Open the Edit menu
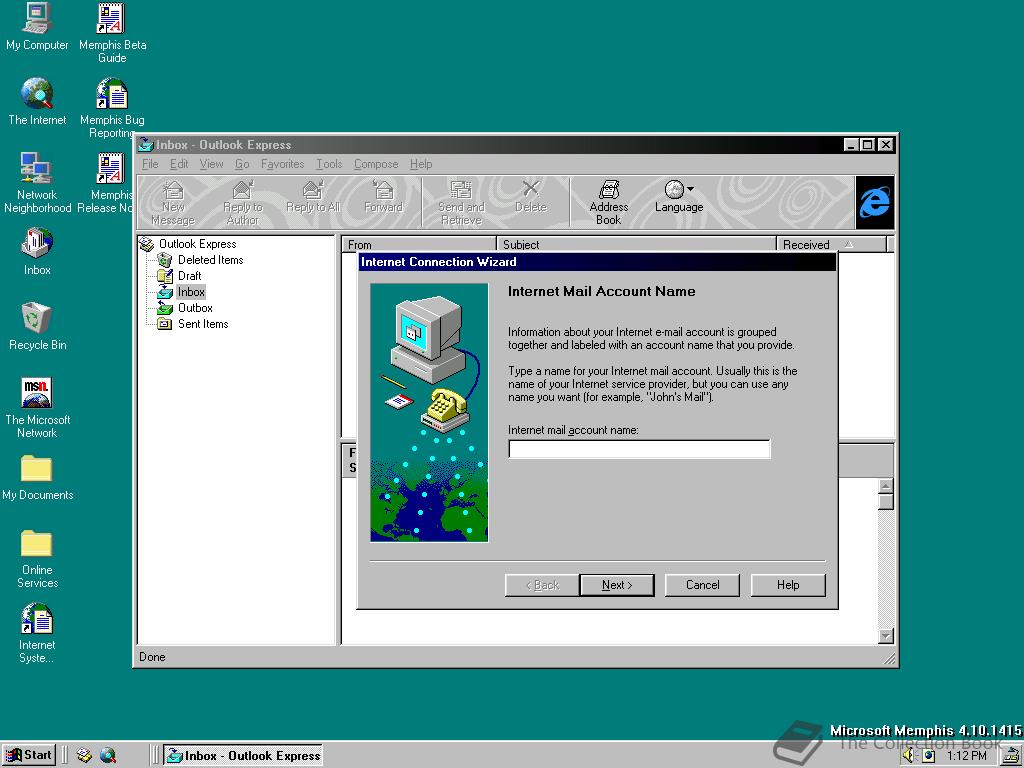 179,164
